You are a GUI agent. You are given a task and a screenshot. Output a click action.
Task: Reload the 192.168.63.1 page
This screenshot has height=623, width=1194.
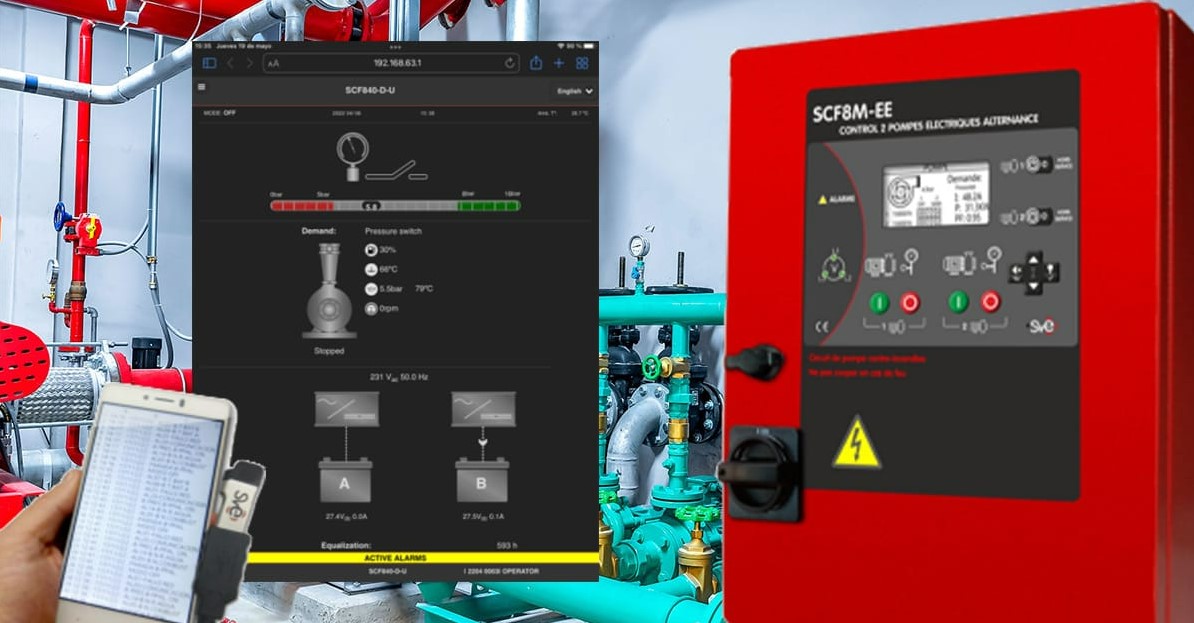pos(510,63)
